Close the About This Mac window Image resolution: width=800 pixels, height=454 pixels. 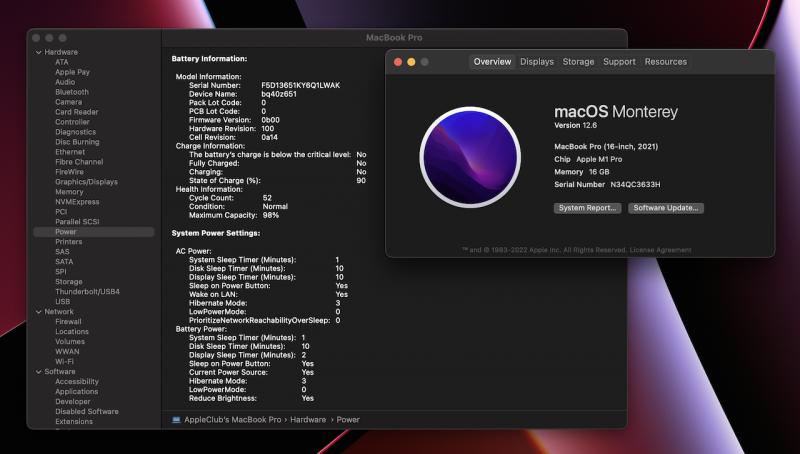pyautogui.click(x=397, y=62)
